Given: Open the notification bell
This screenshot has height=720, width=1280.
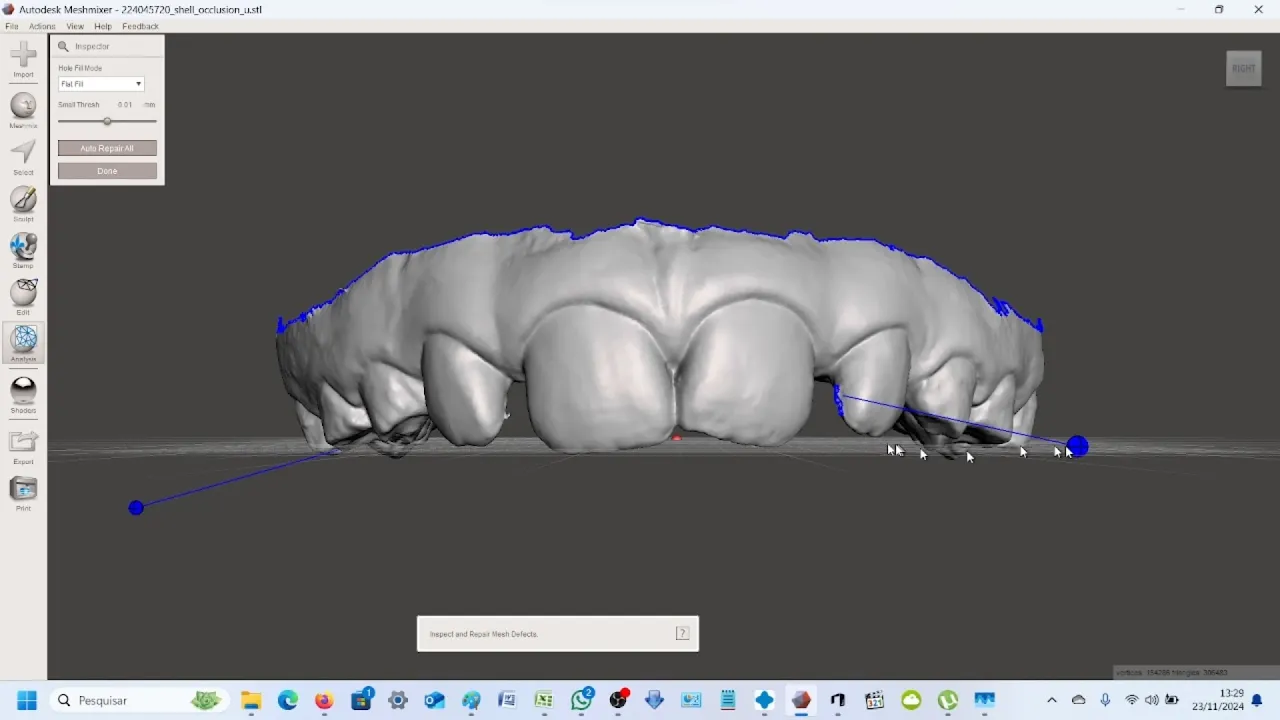Looking at the screenshot, I should (x=1258, y=700).
